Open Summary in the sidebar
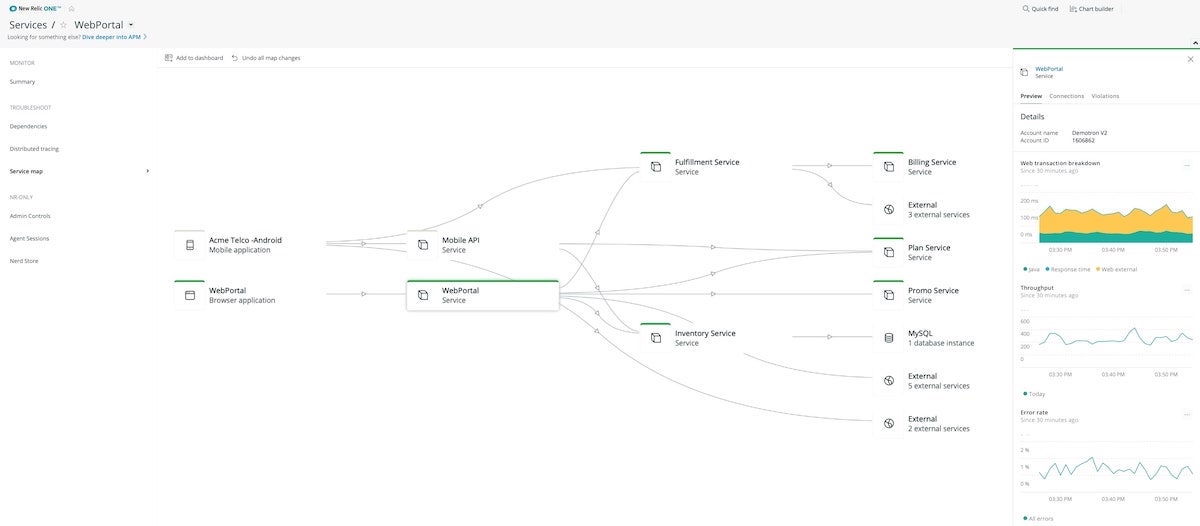 22,82
